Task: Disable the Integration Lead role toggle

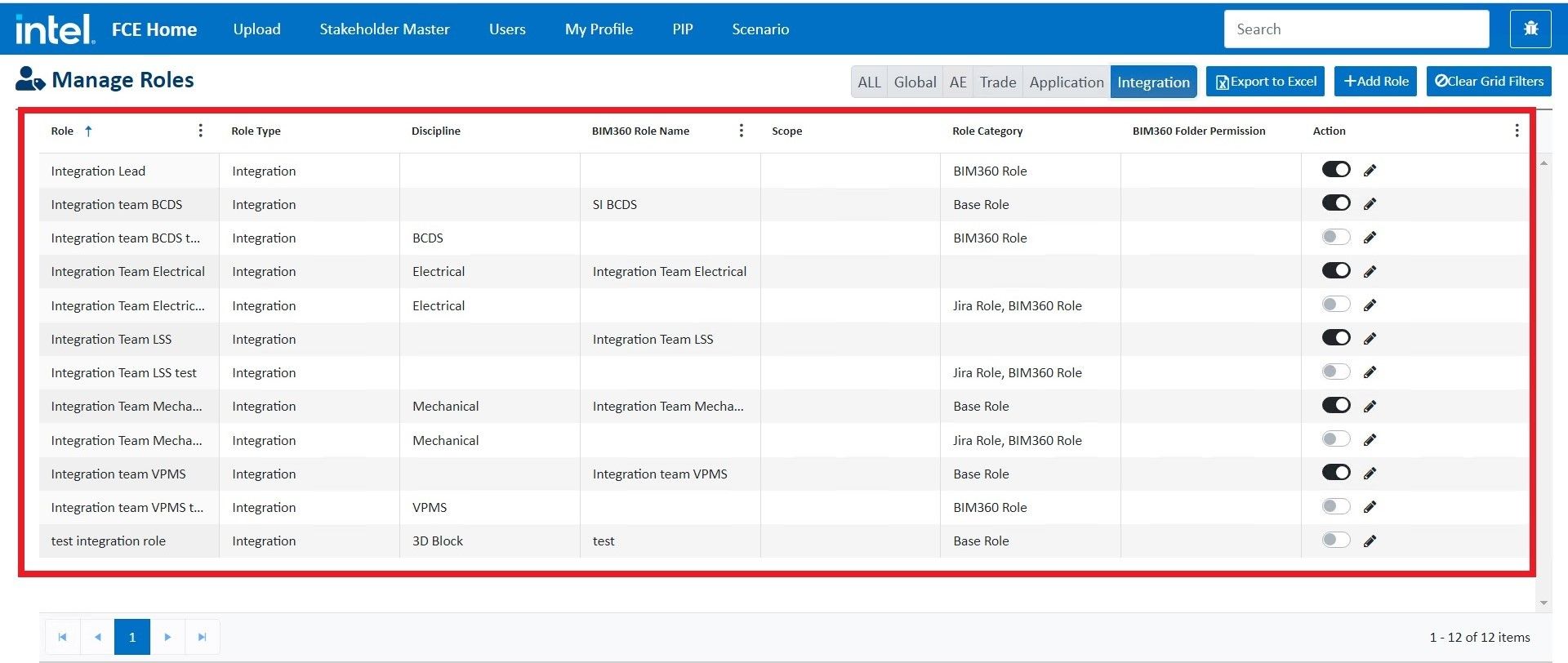Action: [1336, 170]
